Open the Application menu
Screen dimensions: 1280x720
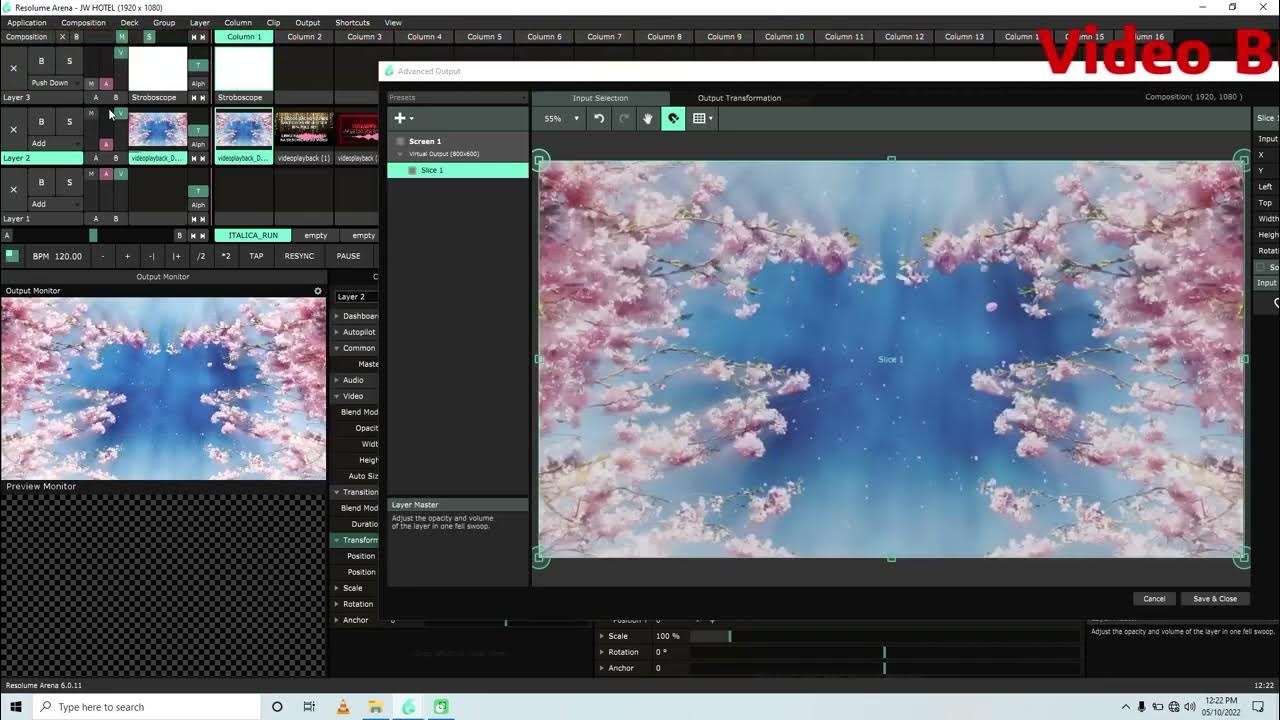(x=26, y=22)
